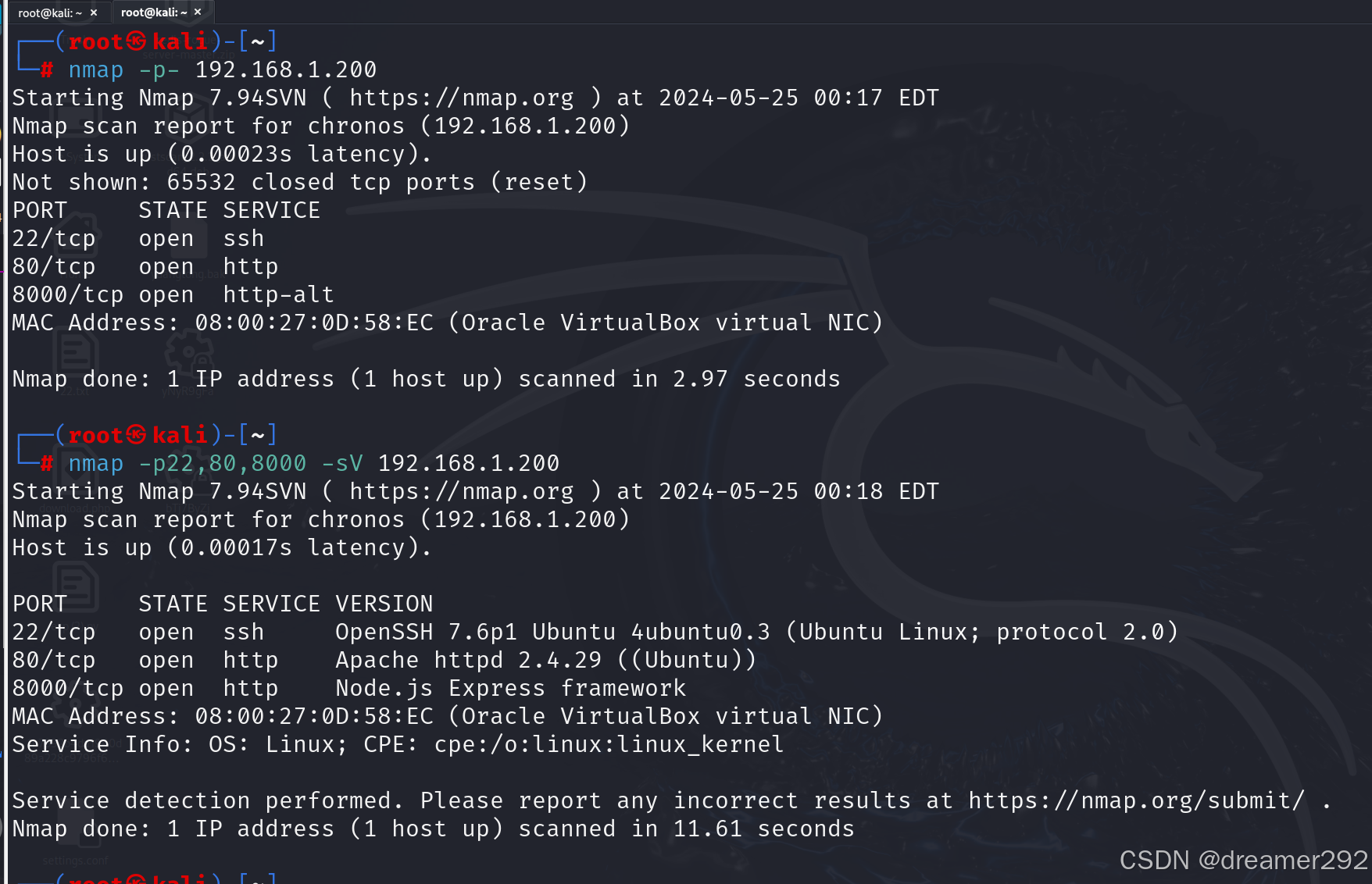This screenshot has height=884, width=1372.
Task: Click the 'nmap -p-' command text
Action: point(124,70)
